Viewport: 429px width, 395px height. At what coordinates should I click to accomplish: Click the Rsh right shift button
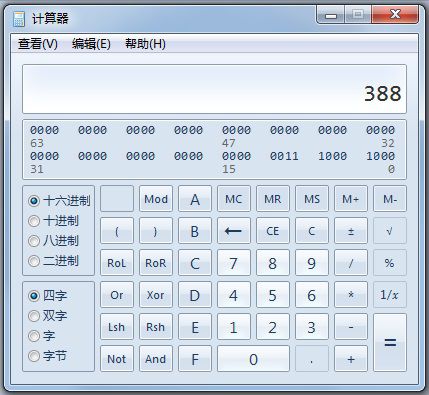pos(156,327)
